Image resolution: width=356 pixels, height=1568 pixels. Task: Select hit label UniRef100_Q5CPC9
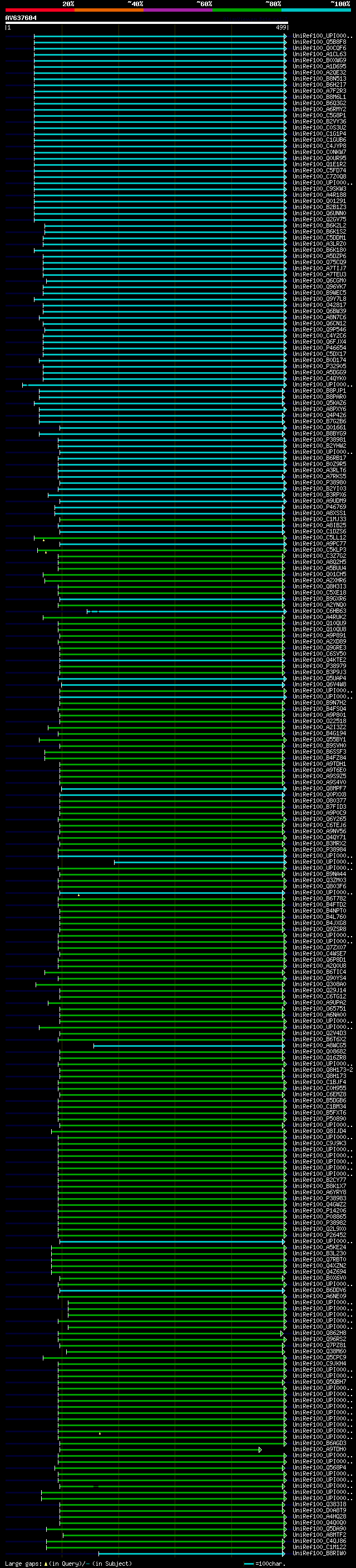coord(319,1357)
